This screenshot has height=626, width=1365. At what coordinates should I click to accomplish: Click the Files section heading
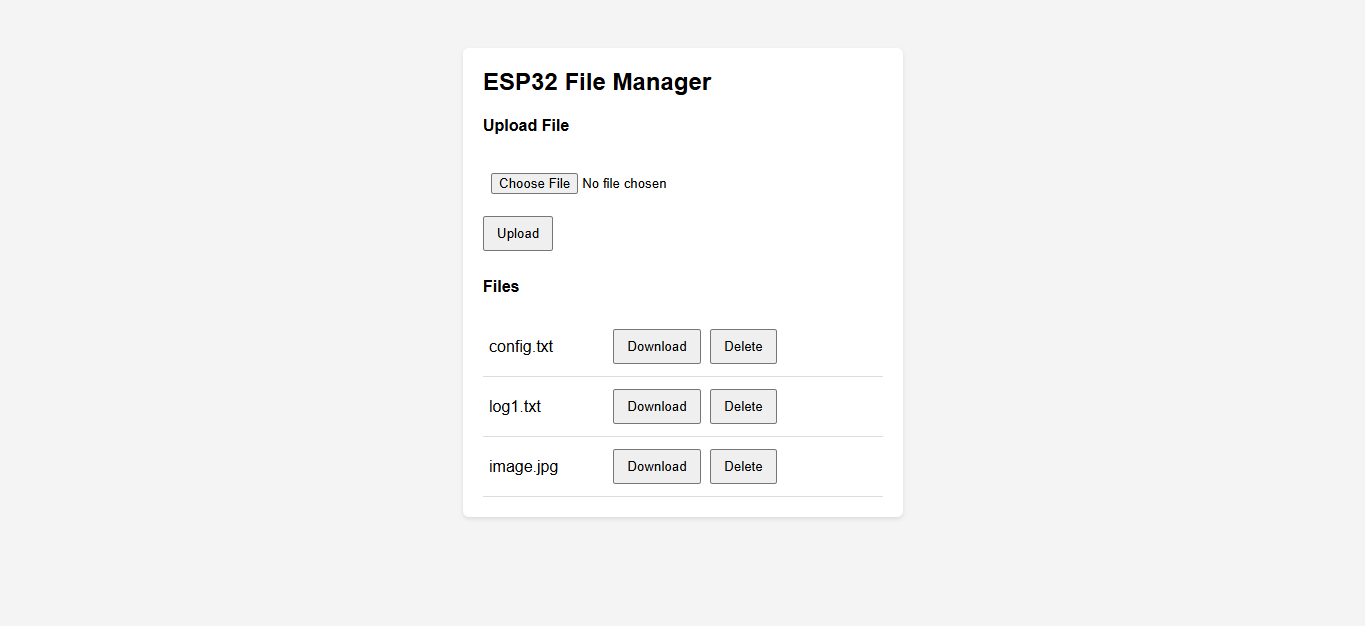pyautogui.click(x=500, y=287)
